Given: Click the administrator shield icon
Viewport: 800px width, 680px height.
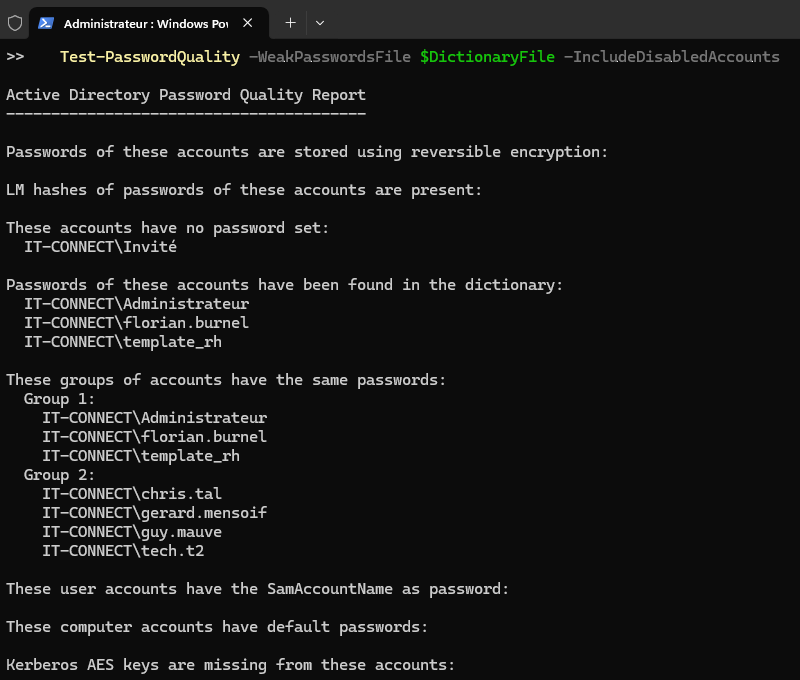Looking at the screenshot, I should (14, 22).
